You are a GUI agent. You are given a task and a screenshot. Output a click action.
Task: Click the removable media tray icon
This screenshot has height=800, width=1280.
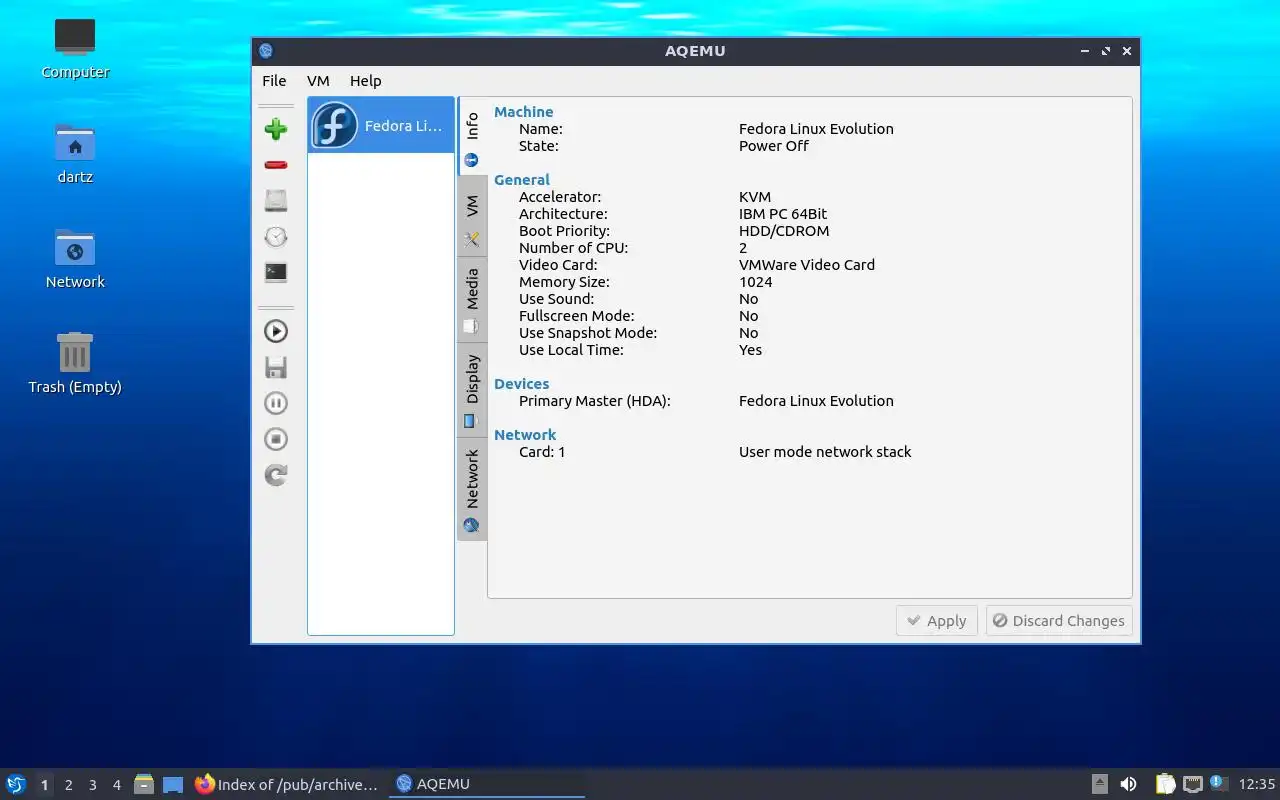click(1099, 784)
